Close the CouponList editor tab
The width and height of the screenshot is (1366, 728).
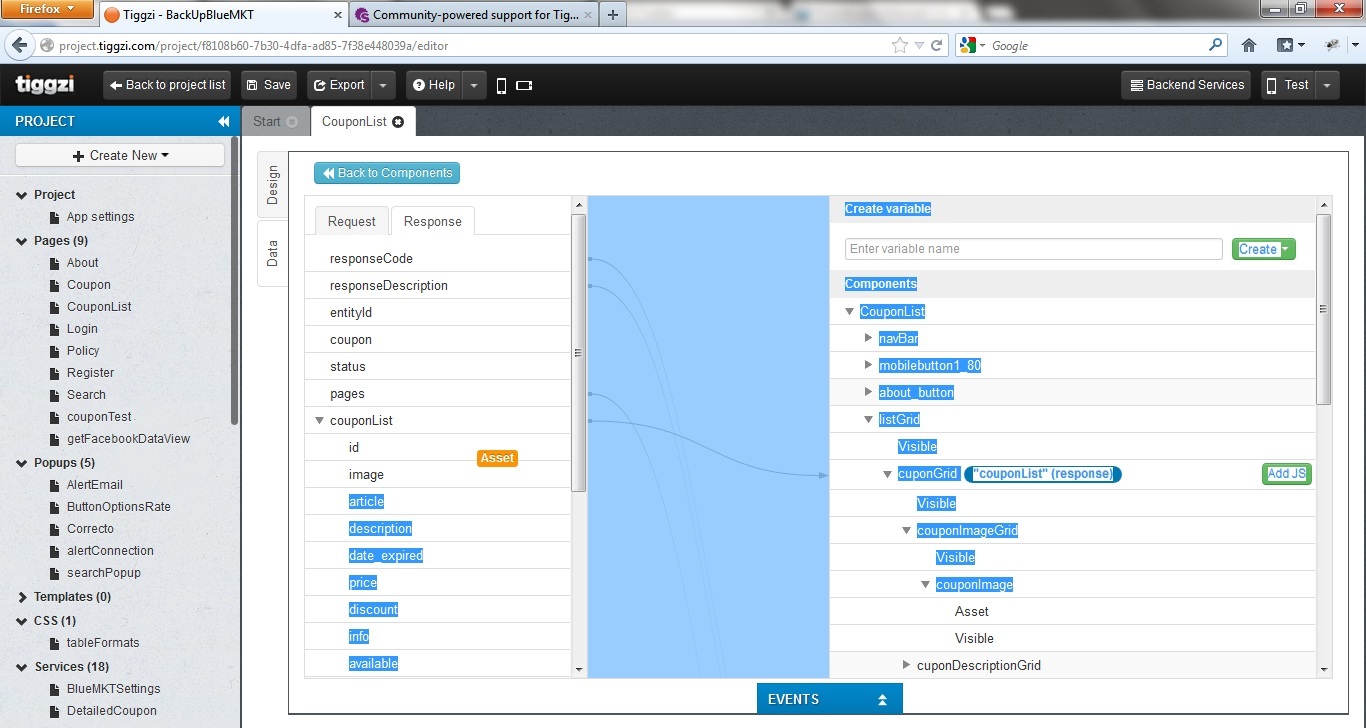click(x=398, y=122)
